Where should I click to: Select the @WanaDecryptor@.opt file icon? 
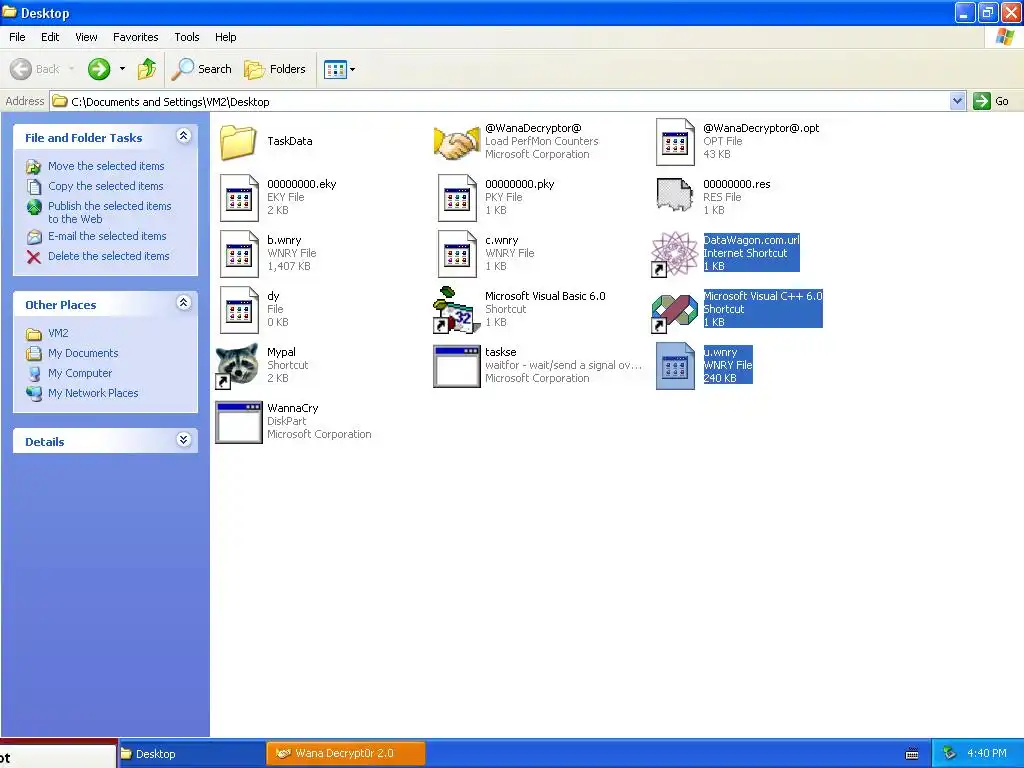(675, 142)
